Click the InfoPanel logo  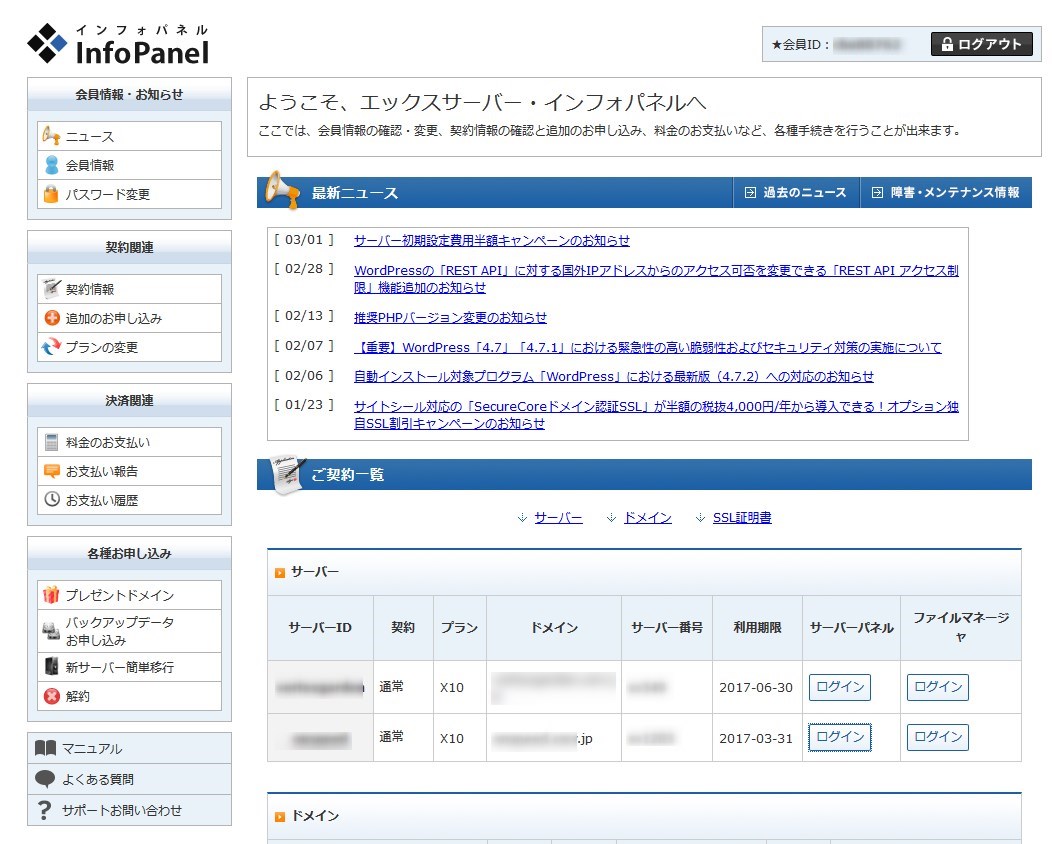click(118, 44)
